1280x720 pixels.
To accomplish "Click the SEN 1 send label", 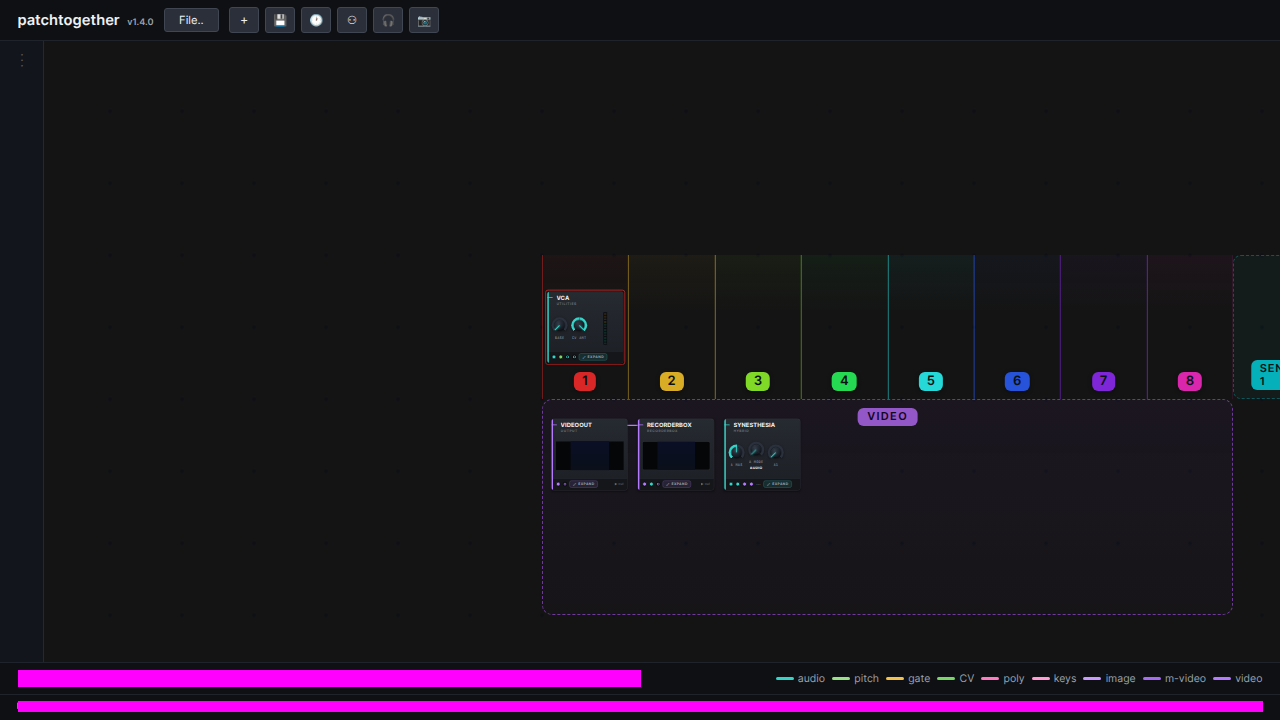I will pos(1265,375).
